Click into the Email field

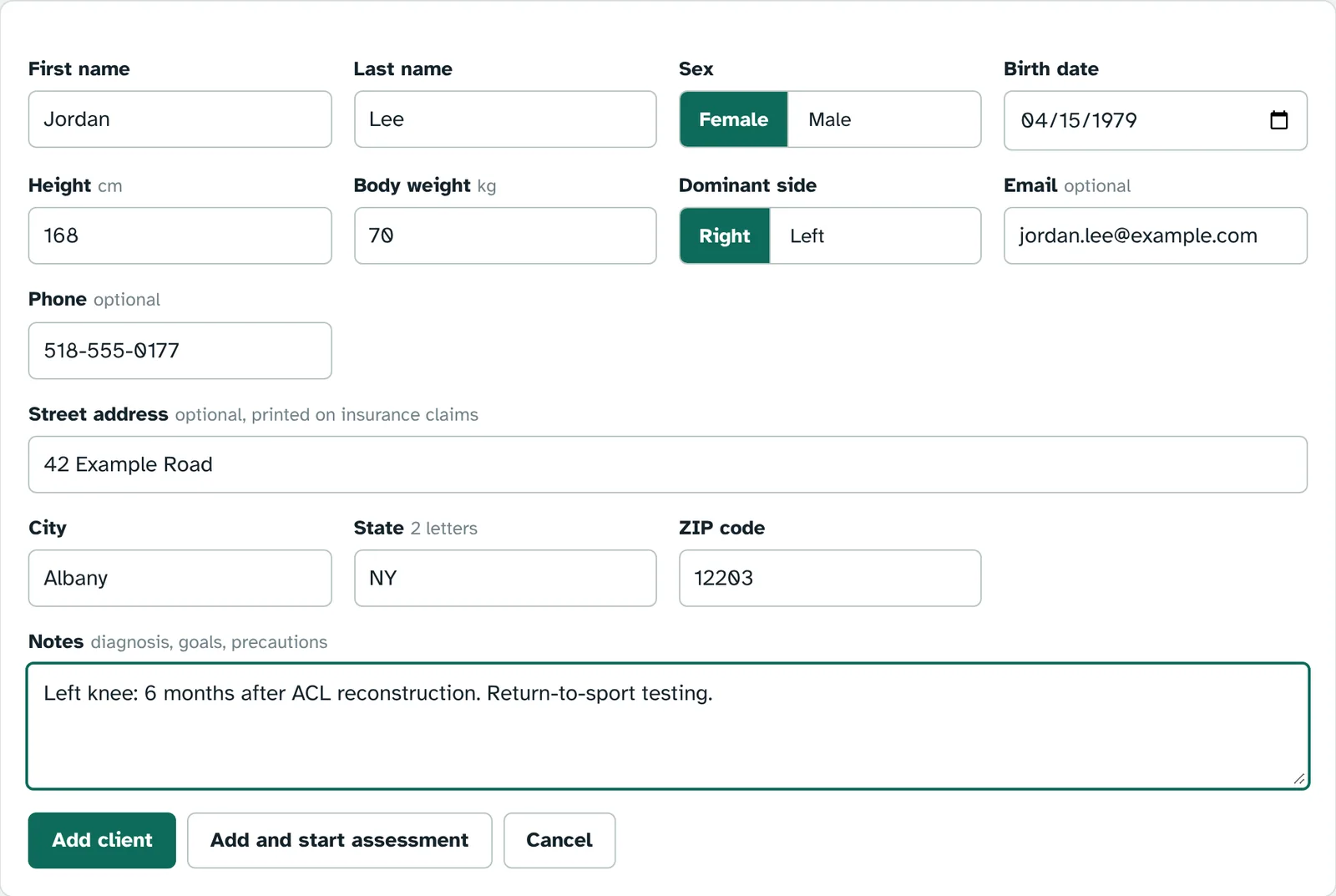click(x=1156, y=235)
